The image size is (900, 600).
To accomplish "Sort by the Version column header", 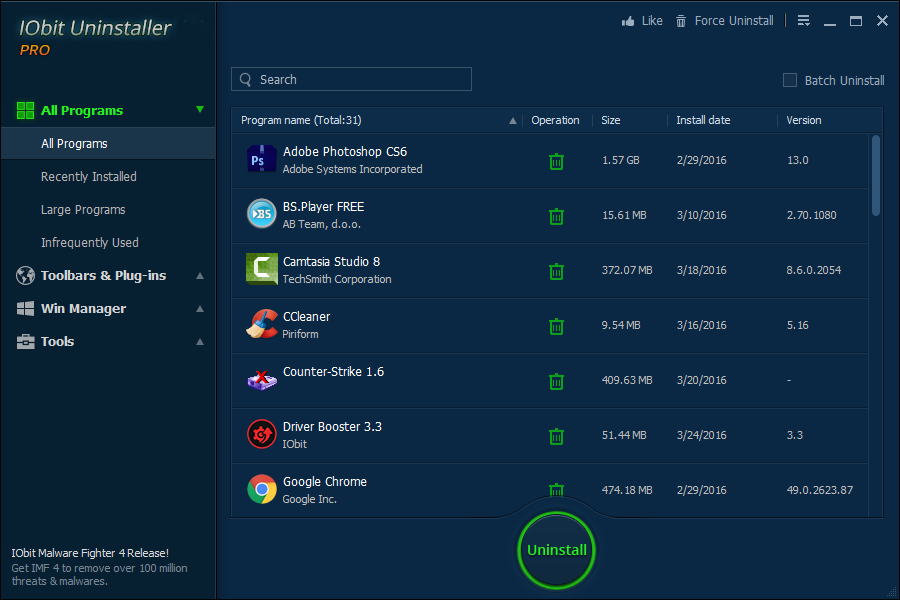I will [x=804, y=120].
